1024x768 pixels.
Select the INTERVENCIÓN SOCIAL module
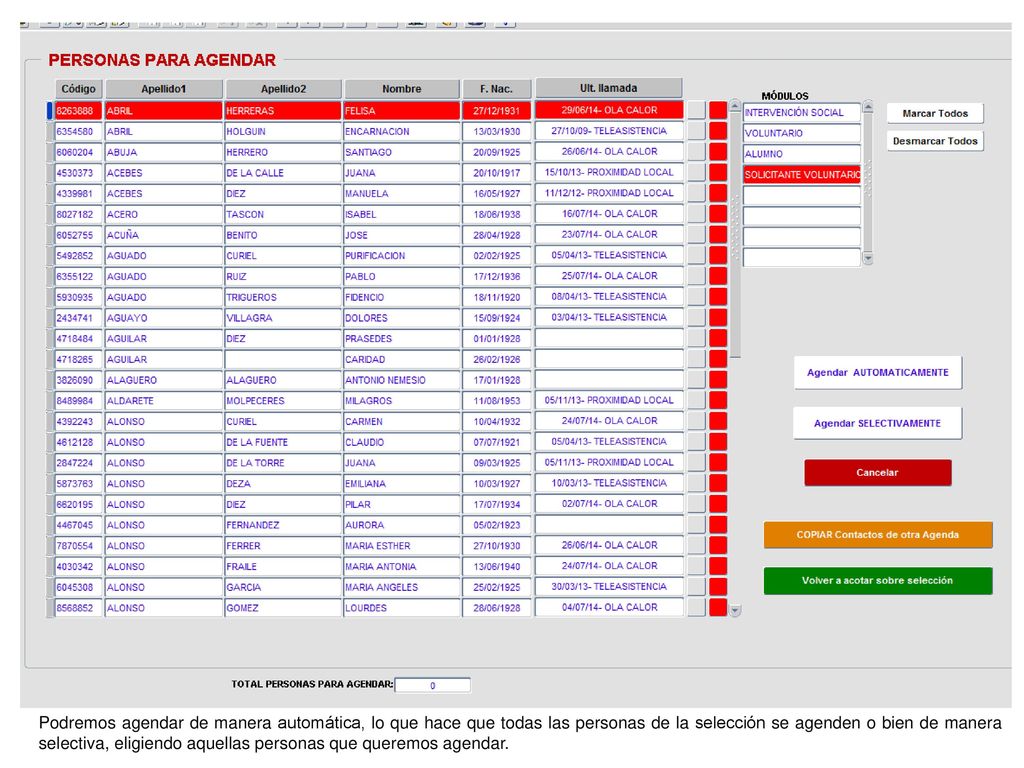point(802,112)
